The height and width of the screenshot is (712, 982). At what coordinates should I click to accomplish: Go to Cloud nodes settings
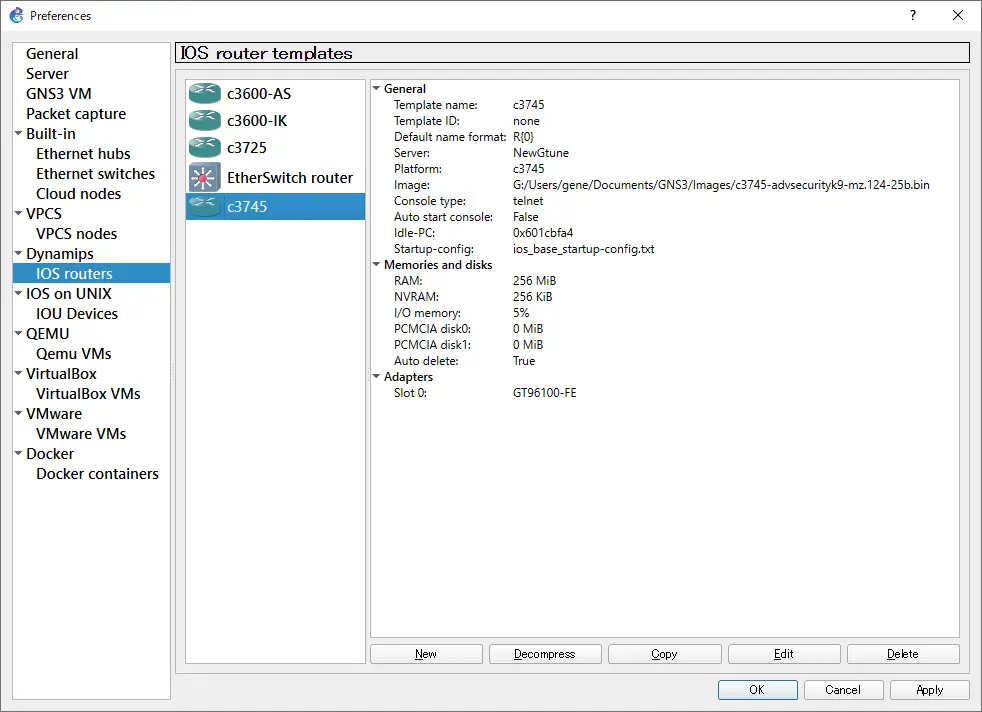pyautogui.click(x=78, y=194)
